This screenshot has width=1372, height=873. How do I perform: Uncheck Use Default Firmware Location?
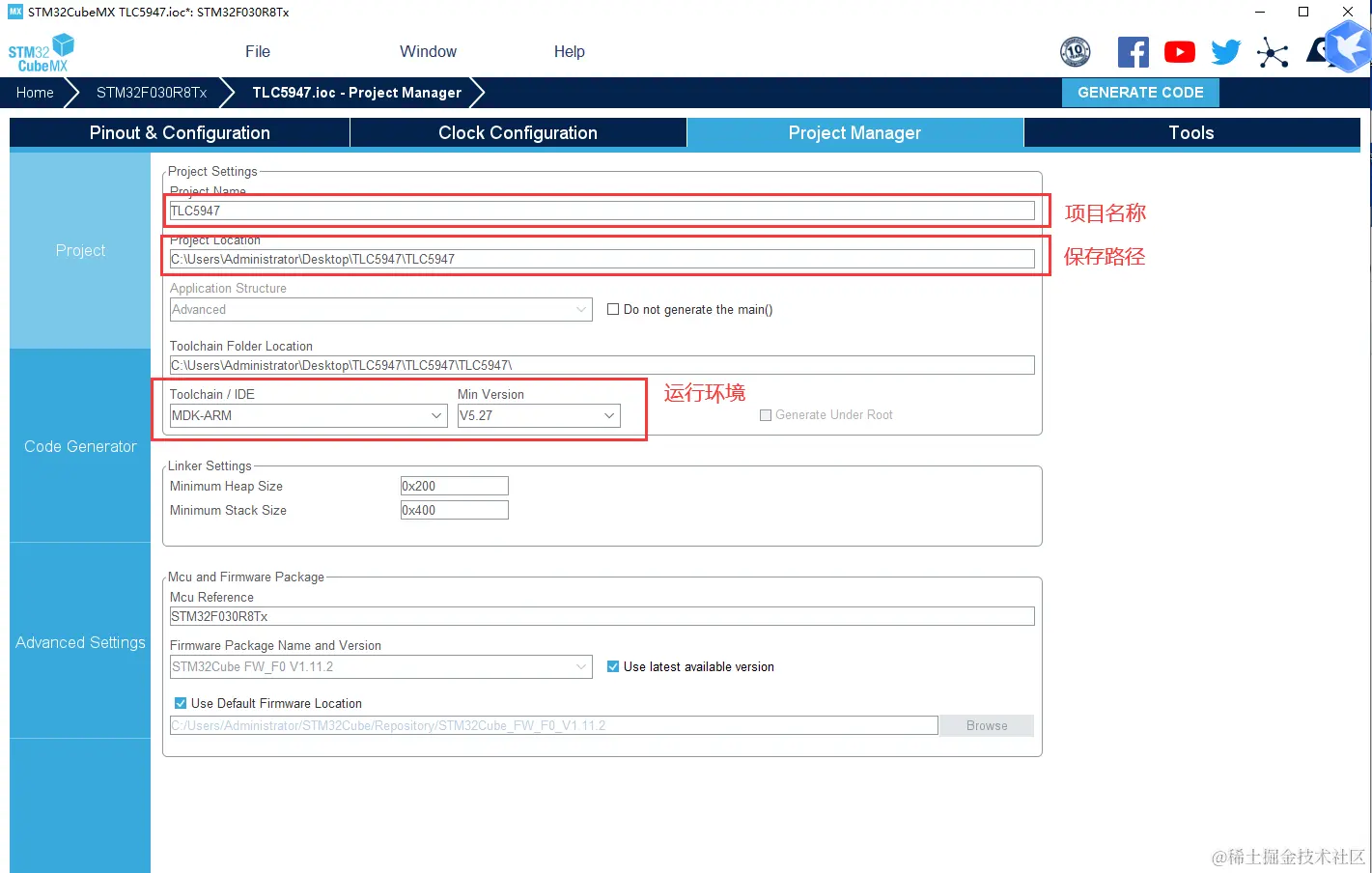coord(181,703)
